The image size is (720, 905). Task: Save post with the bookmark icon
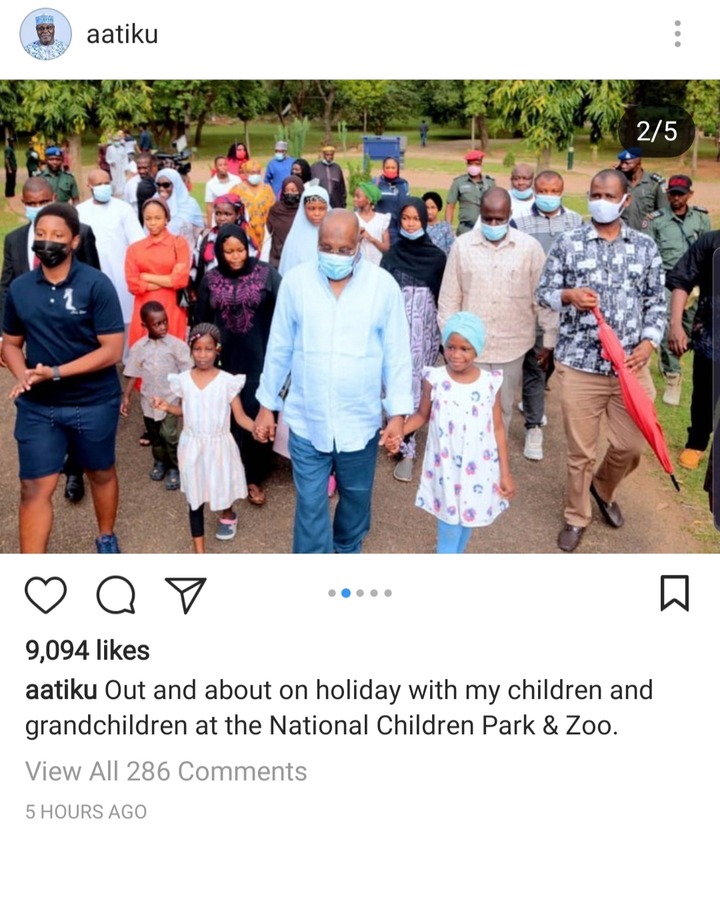674,593
